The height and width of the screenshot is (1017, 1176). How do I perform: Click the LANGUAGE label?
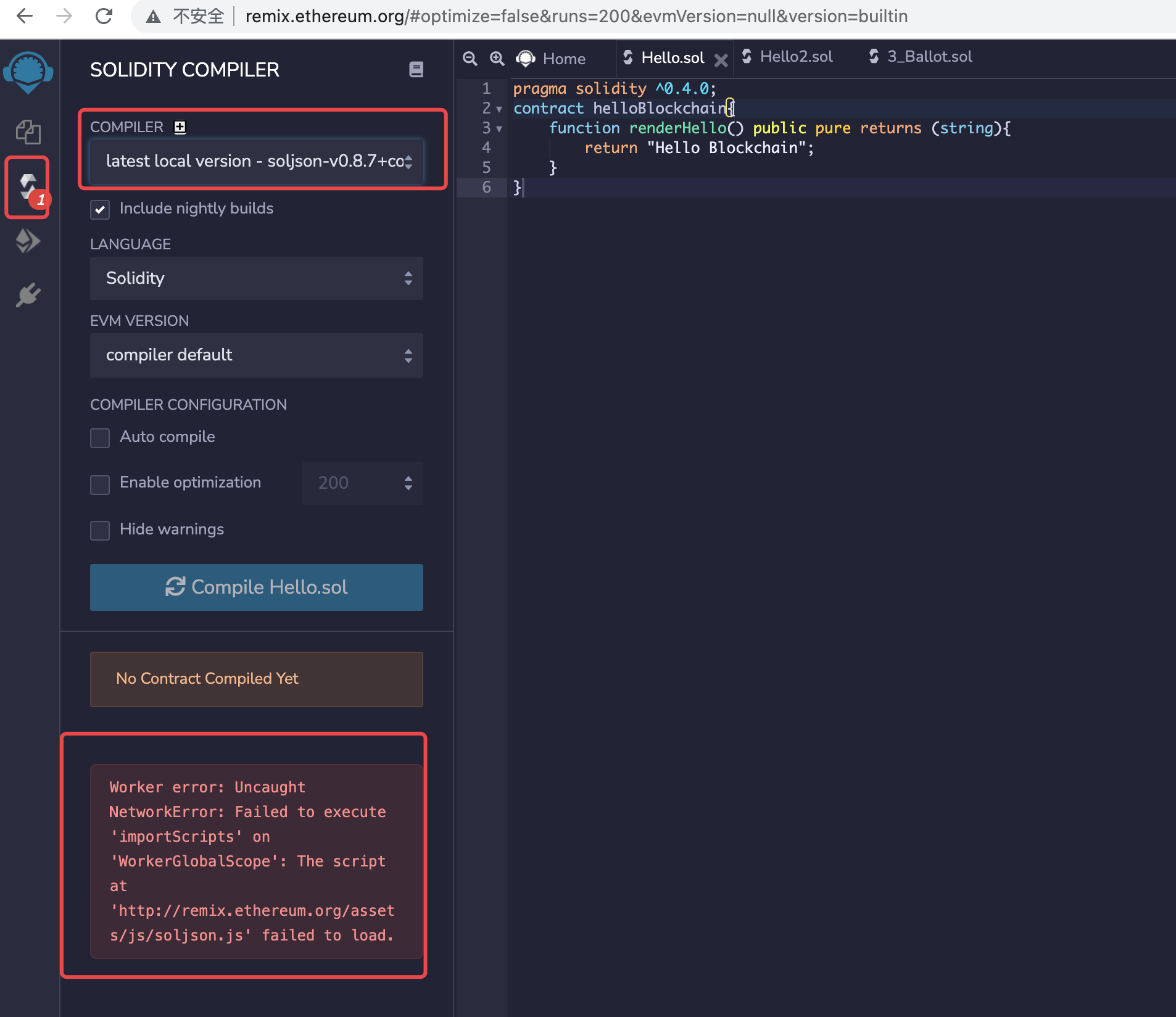pos(130,244)
